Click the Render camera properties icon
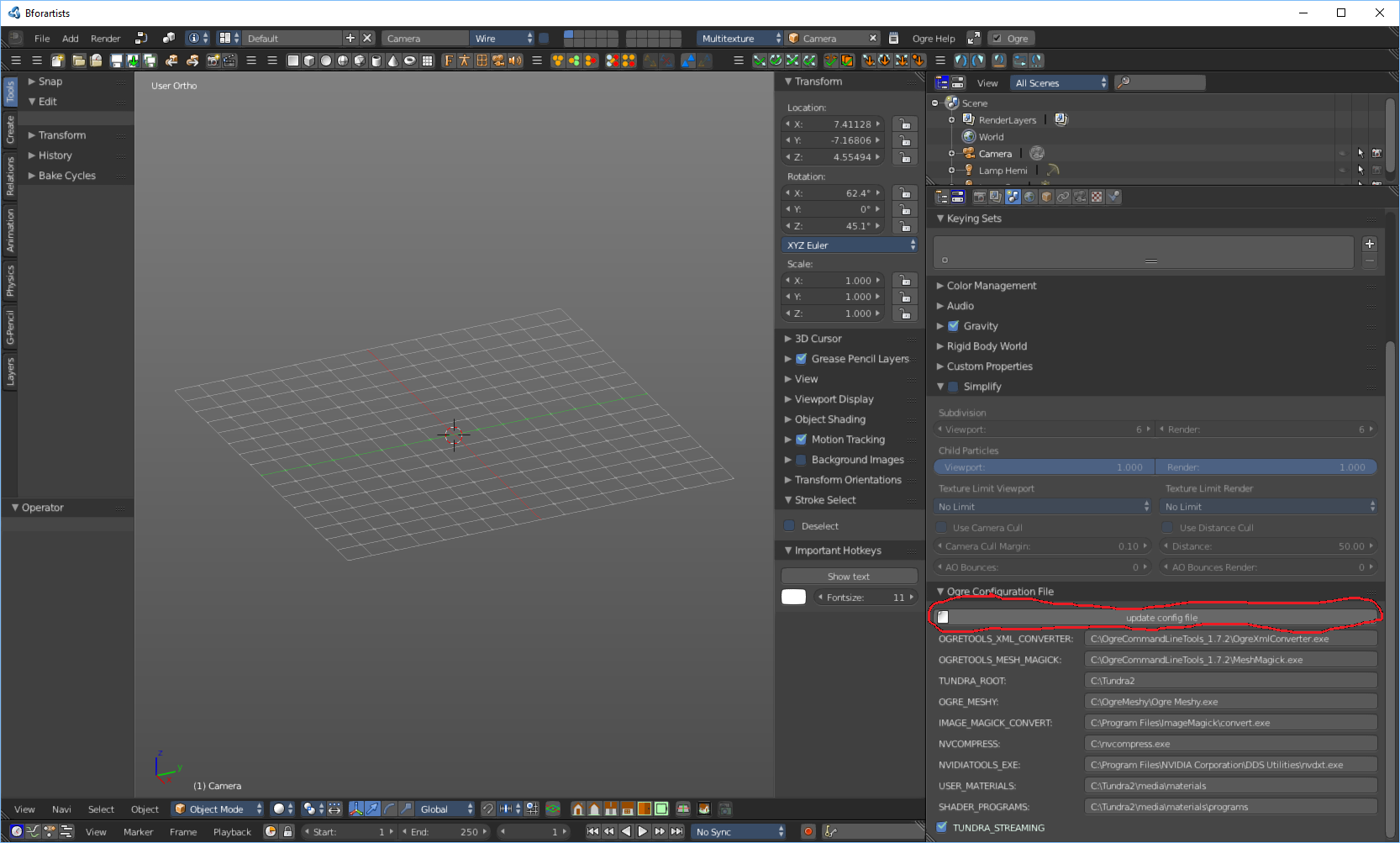The height and width of the screenshot is (843, 1400). (x=979, y=197)
